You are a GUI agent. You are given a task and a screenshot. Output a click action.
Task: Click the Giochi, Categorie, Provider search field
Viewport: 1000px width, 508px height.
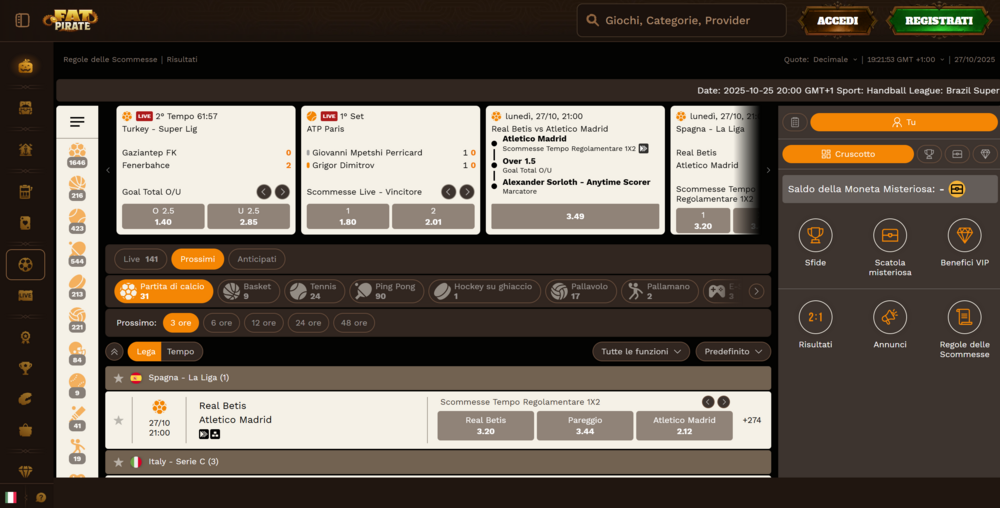click(x=682, y=20)
